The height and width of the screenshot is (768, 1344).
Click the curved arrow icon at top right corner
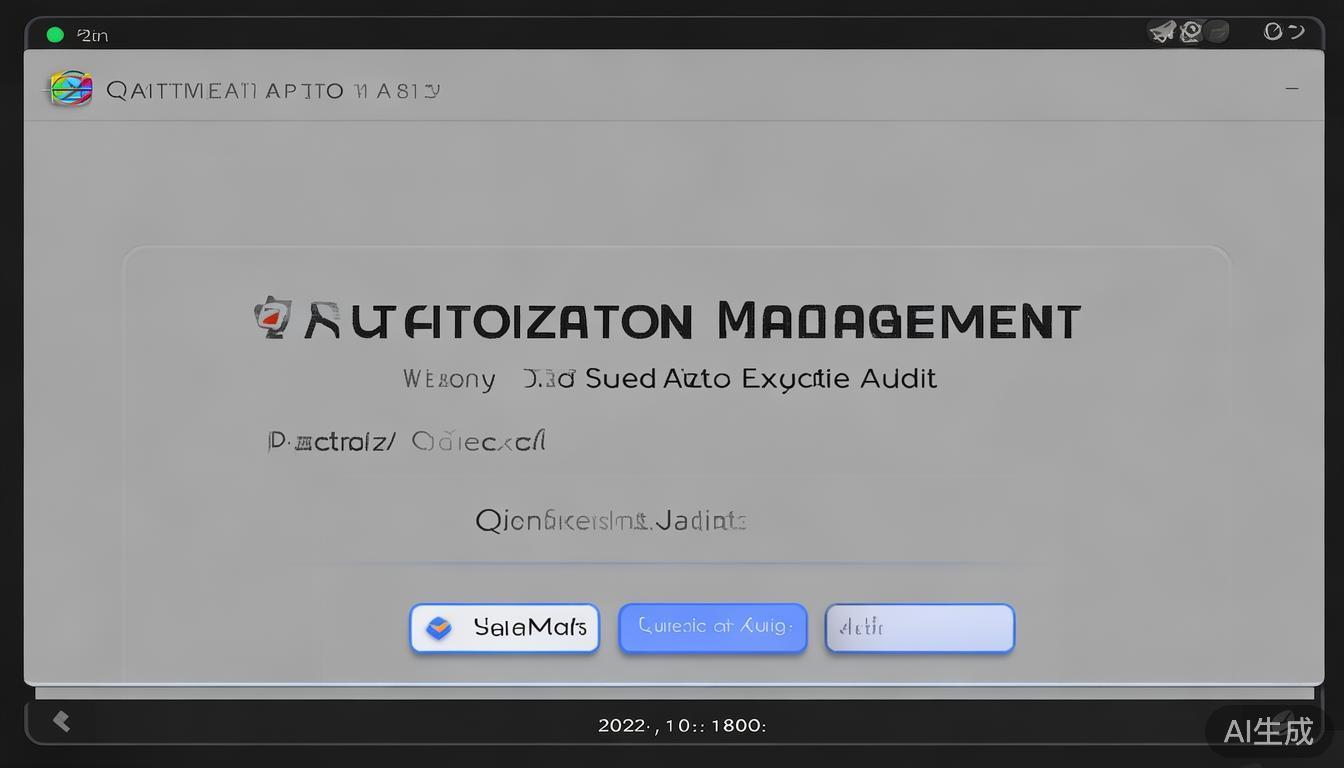(1297, 32)
